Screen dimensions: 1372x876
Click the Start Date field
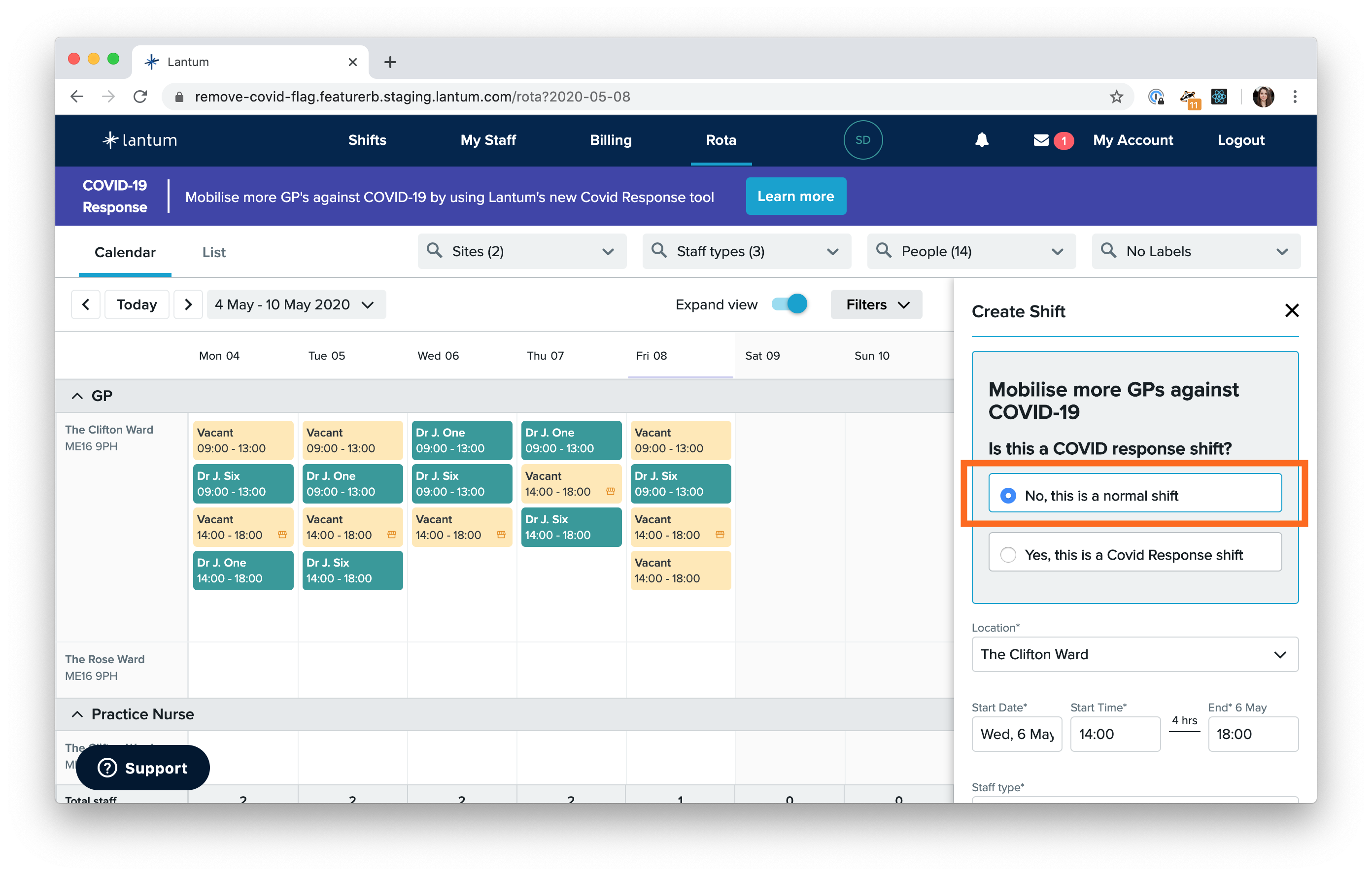(x=1017, y=734)
